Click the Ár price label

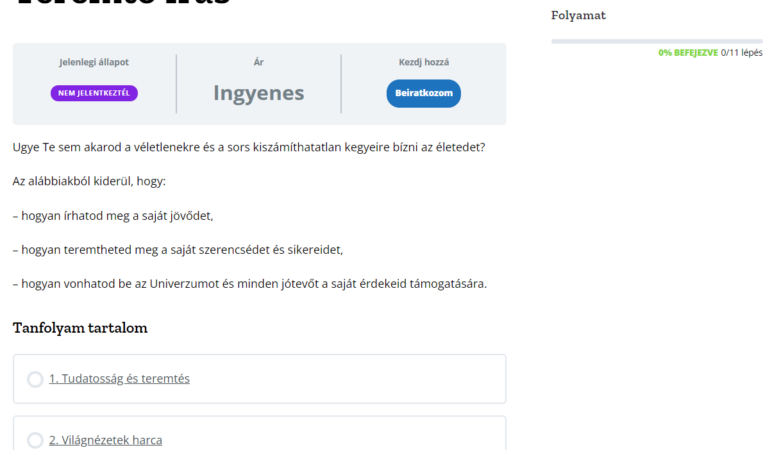click(x=258, y=62)
